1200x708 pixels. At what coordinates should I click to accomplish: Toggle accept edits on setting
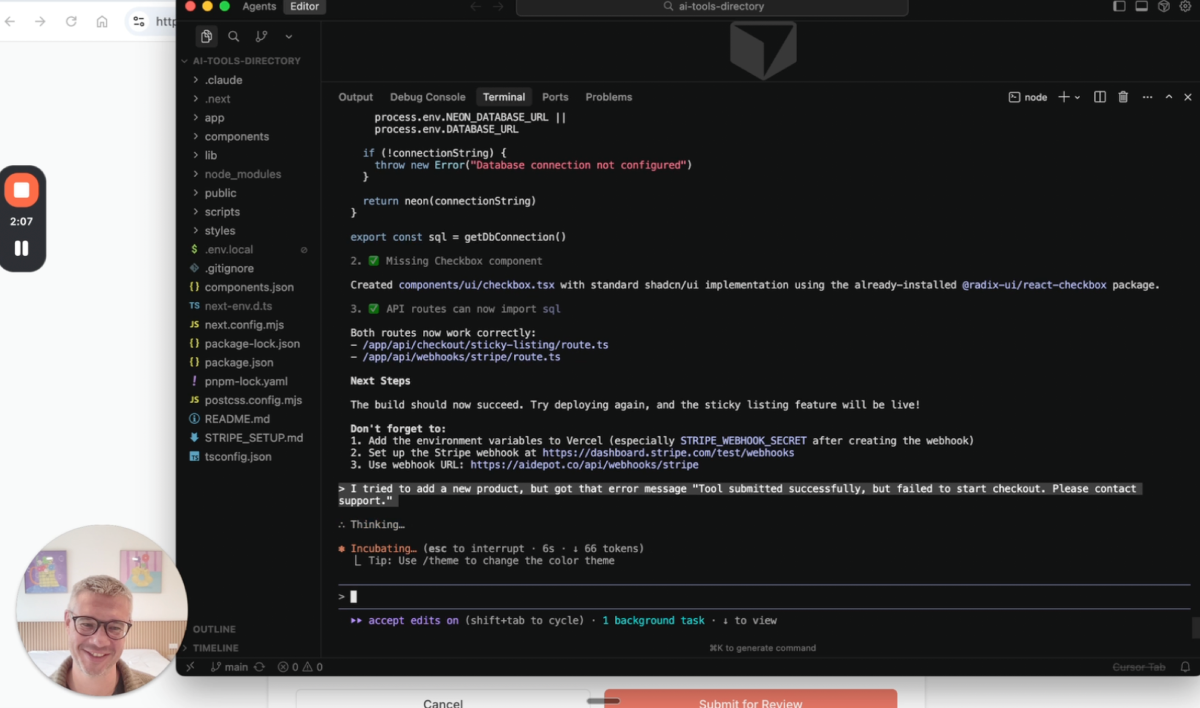(412, 620)
